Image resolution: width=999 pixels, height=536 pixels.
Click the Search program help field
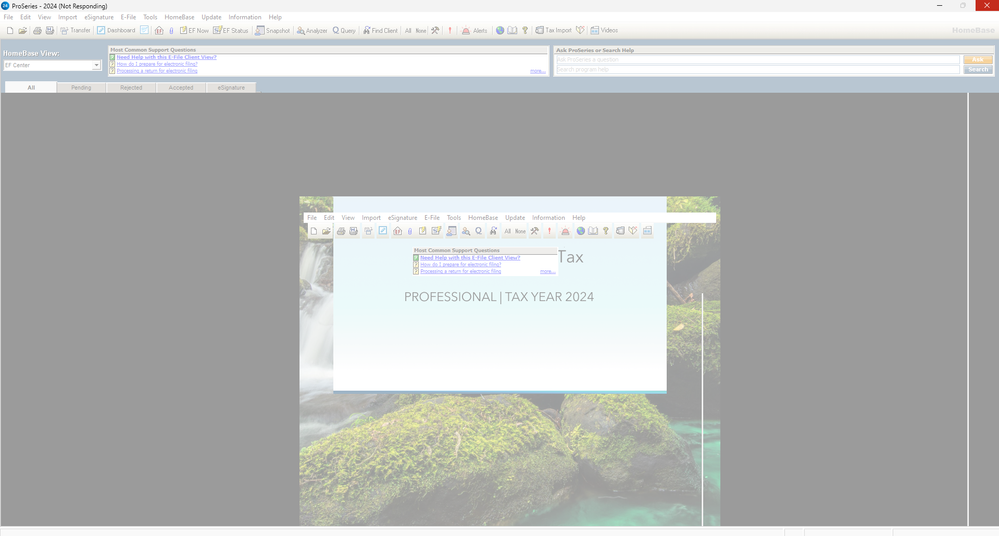(757, 70)
